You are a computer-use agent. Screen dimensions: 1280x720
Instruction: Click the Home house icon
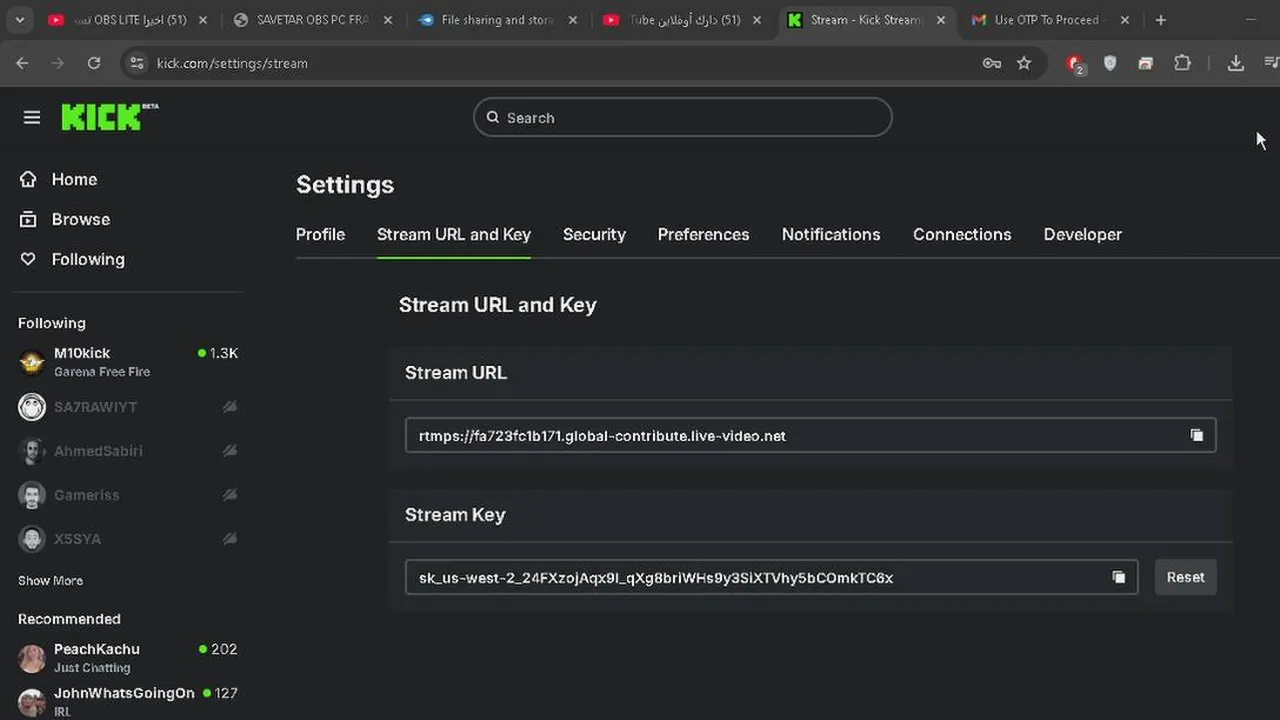click(x=28, y=179)
